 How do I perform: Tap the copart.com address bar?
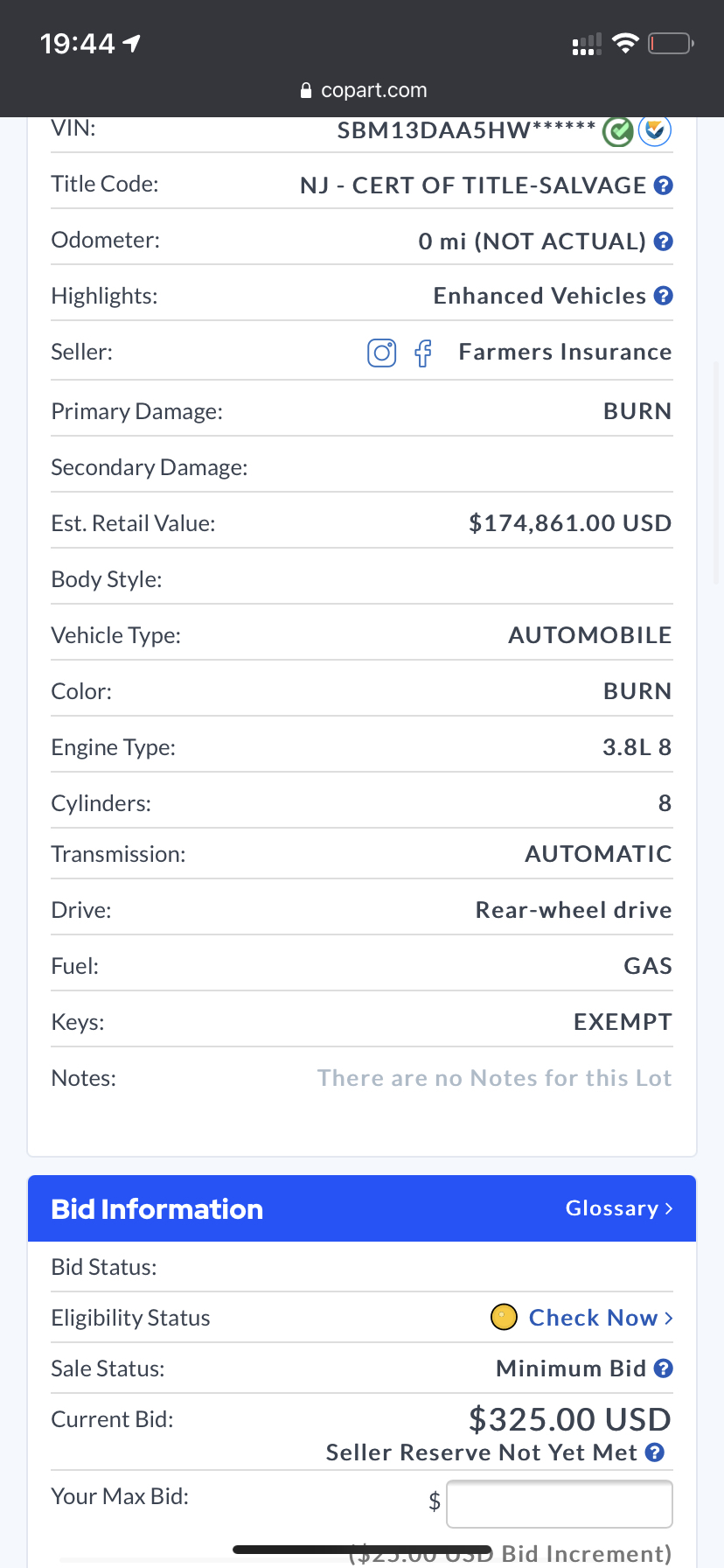click(x=364, y=90)
